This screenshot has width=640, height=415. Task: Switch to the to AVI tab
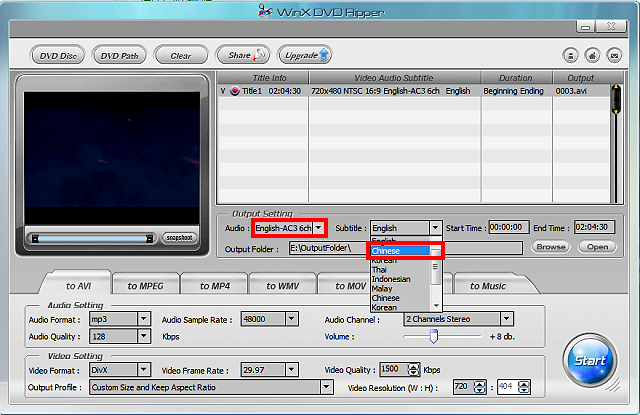coord(78,286)
